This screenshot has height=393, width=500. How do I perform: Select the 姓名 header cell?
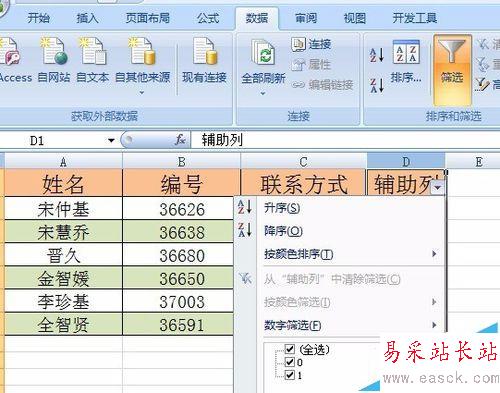63,183
